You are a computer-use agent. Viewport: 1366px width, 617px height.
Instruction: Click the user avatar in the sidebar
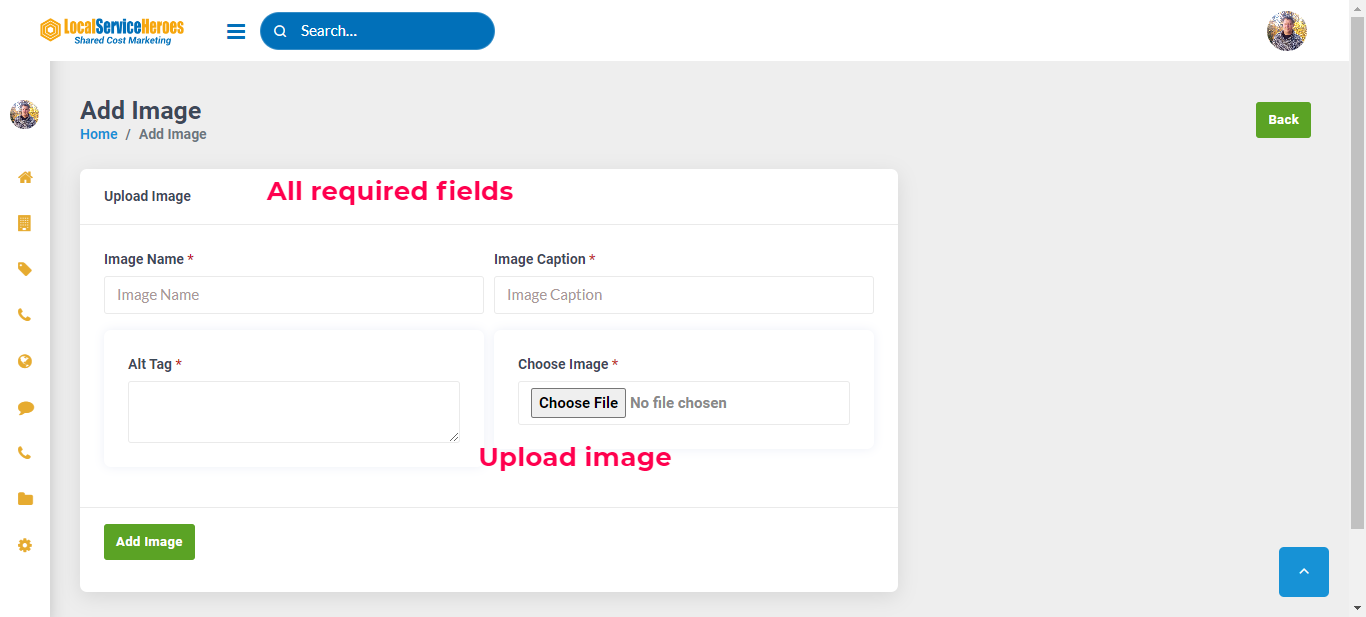tap(24, 115)
